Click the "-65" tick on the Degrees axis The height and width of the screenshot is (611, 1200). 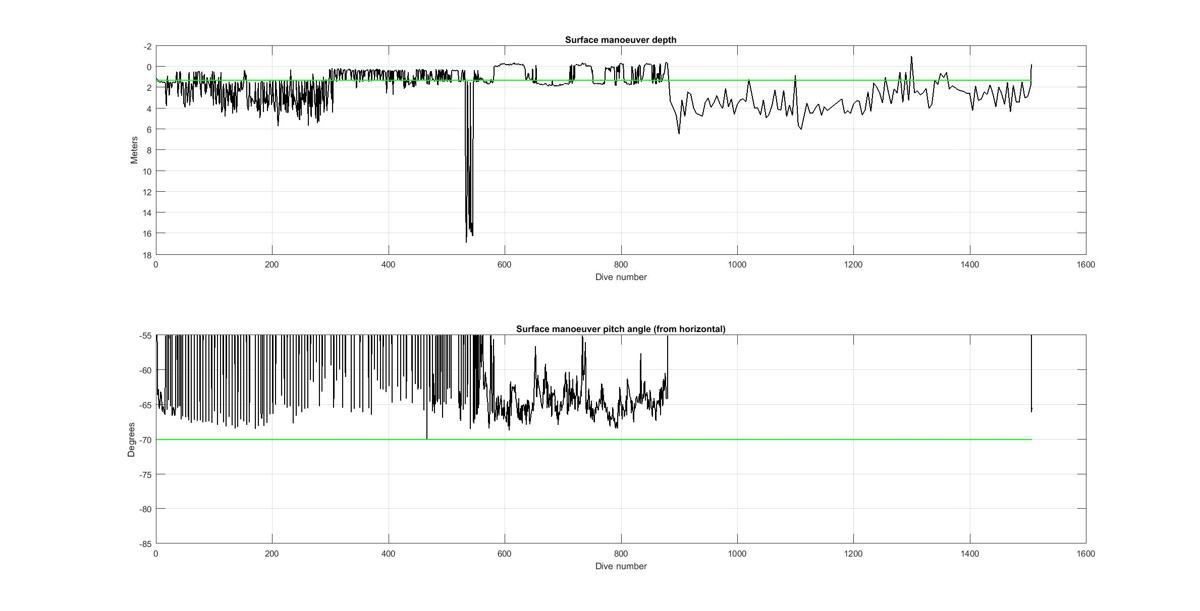(145, 405)
